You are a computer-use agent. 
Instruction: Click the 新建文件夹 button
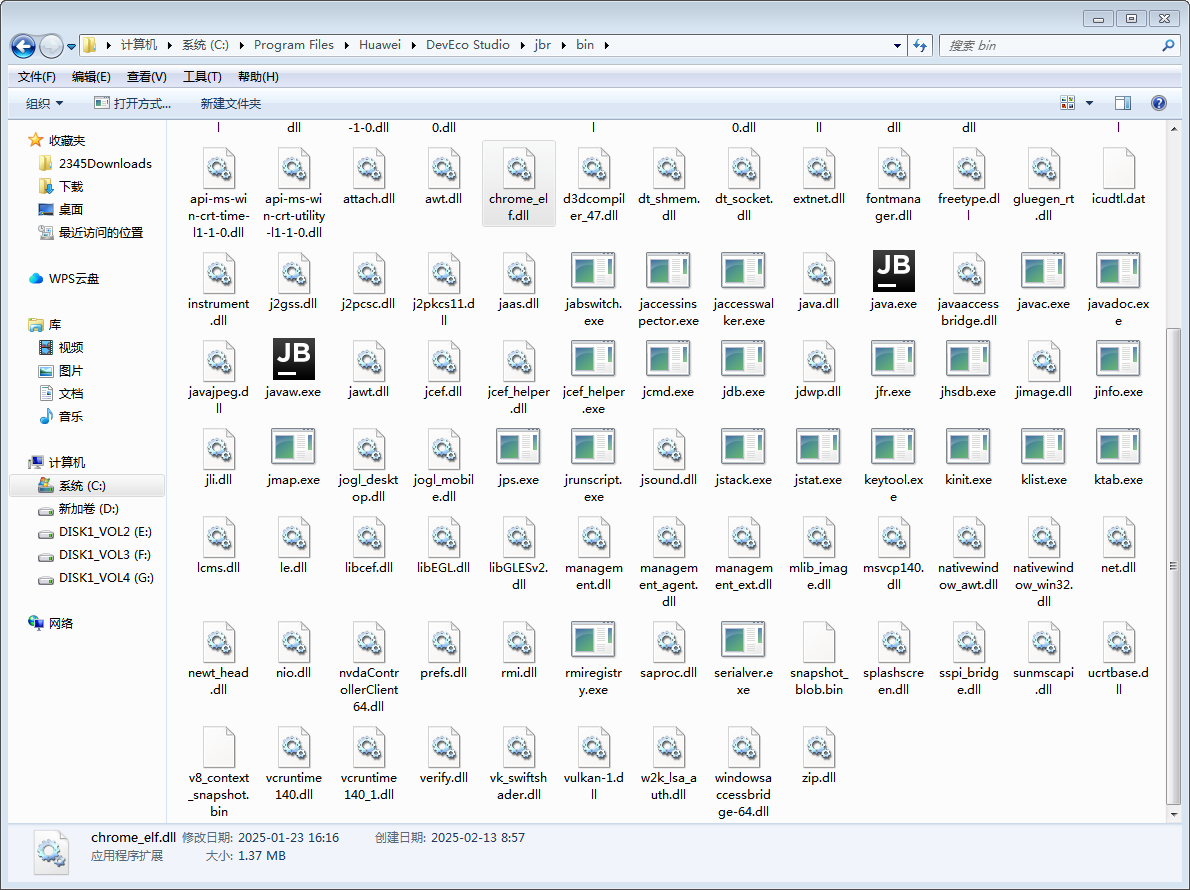pos(231,103)
